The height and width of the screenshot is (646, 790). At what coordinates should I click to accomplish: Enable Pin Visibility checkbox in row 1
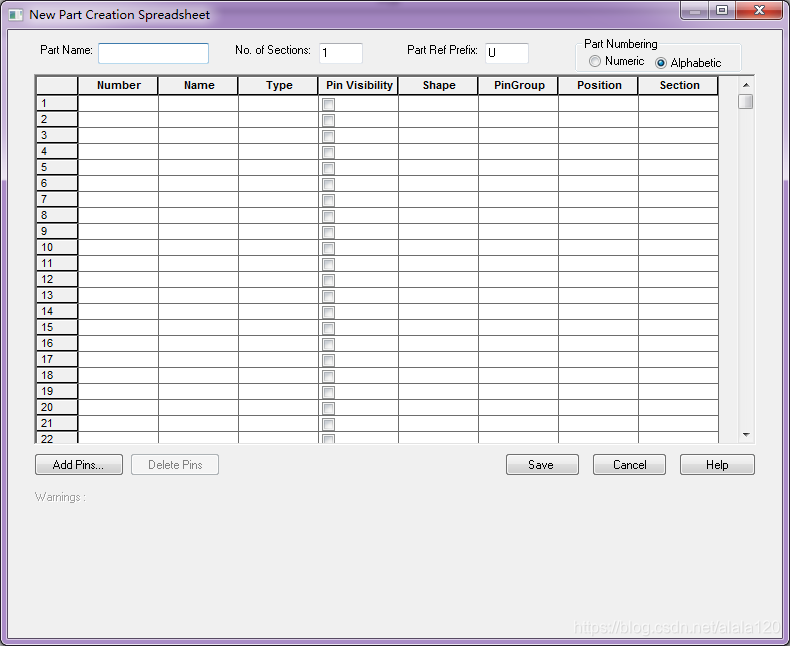point(329,104)
